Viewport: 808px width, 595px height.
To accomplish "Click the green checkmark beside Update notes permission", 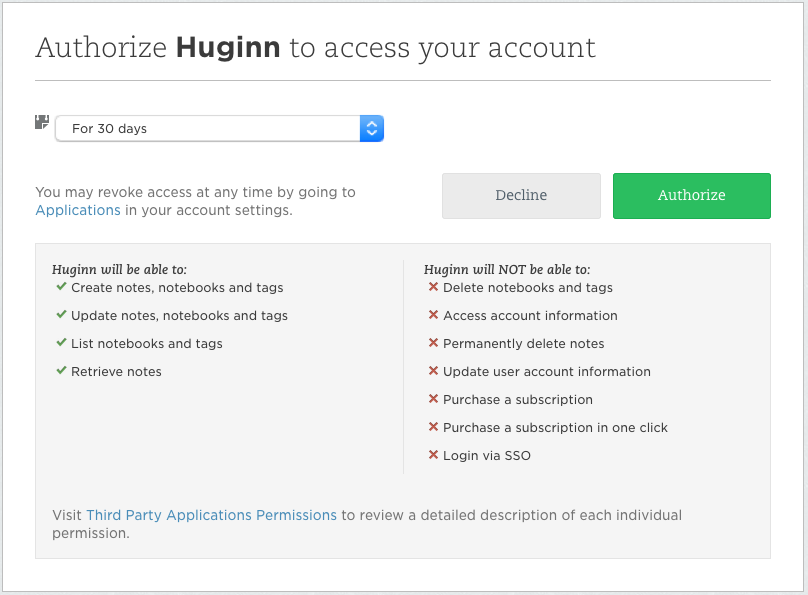I will 60,315.
